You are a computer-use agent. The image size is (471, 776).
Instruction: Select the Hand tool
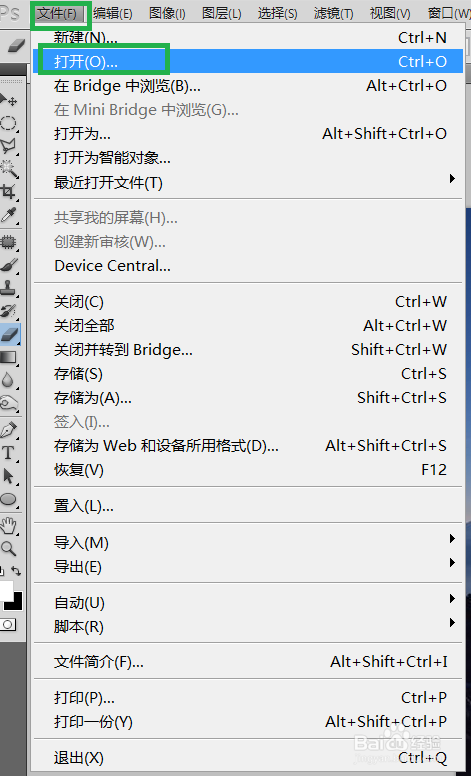pos(8,526)
